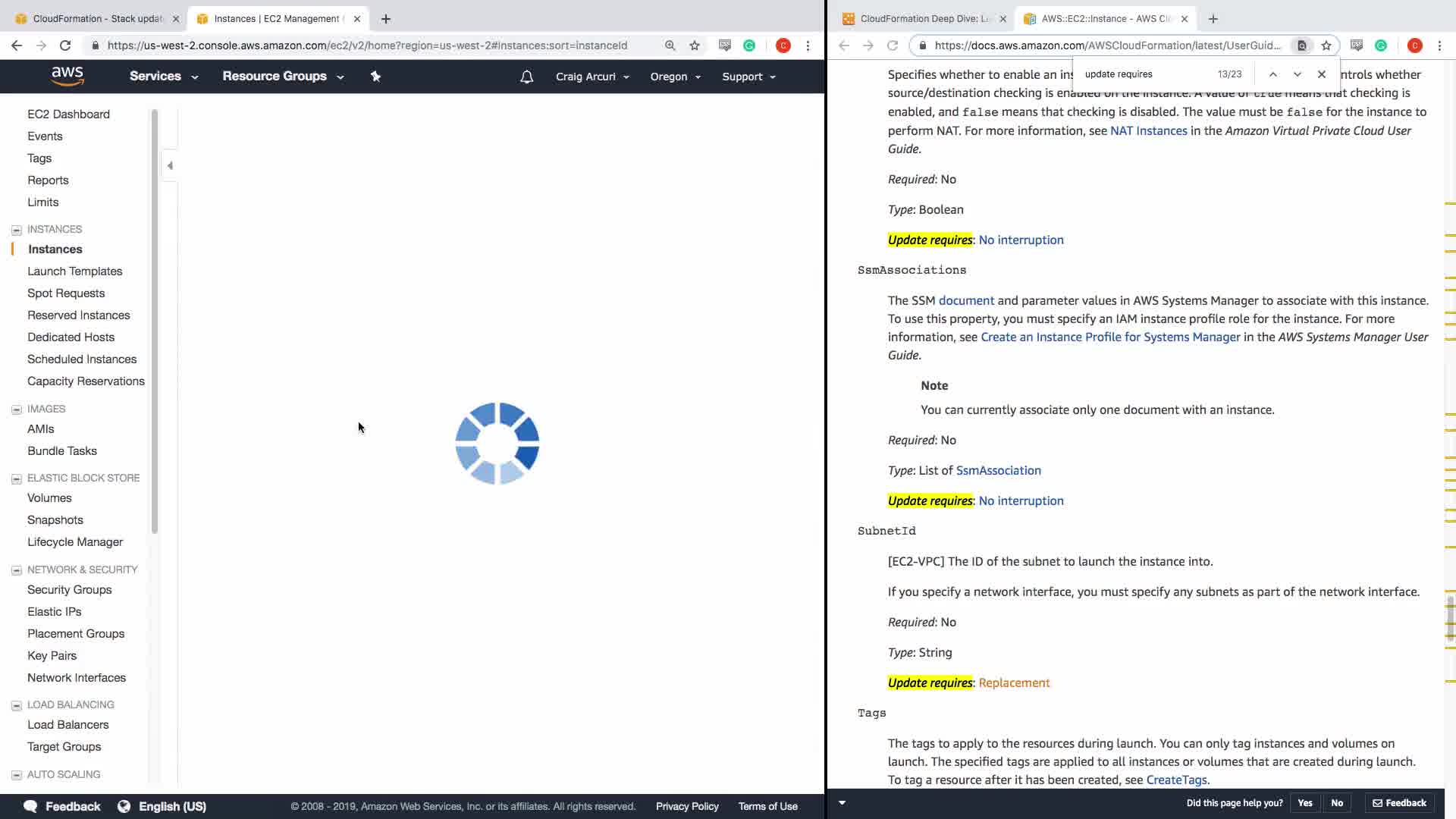Screen dimensions: 1456x819
Task: Open the AWS notifications bell
Action: click(x=526, y=77)
